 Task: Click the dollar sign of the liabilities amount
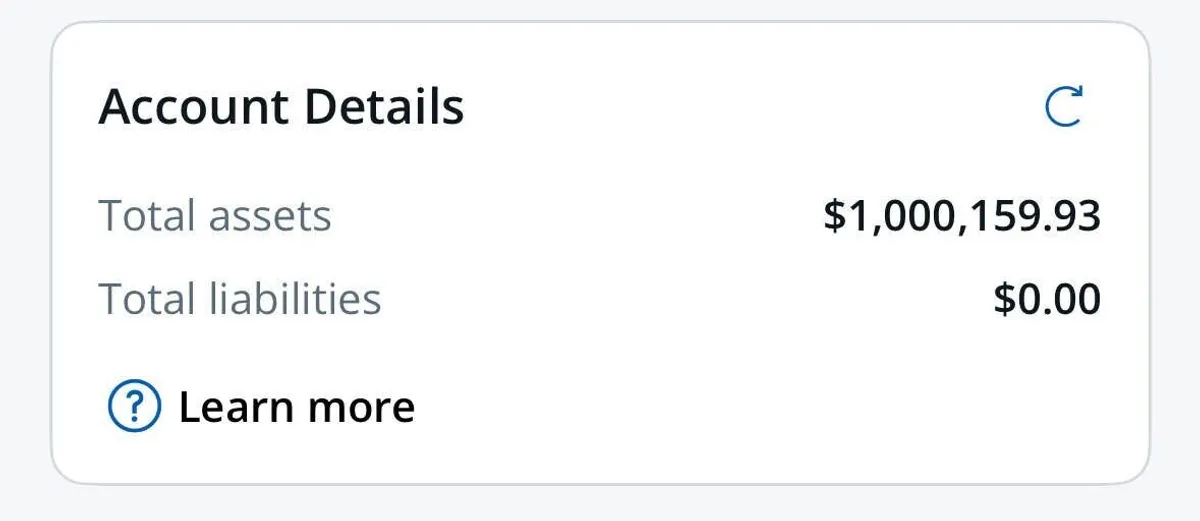pyautogui.click(x=1004, y=299)
